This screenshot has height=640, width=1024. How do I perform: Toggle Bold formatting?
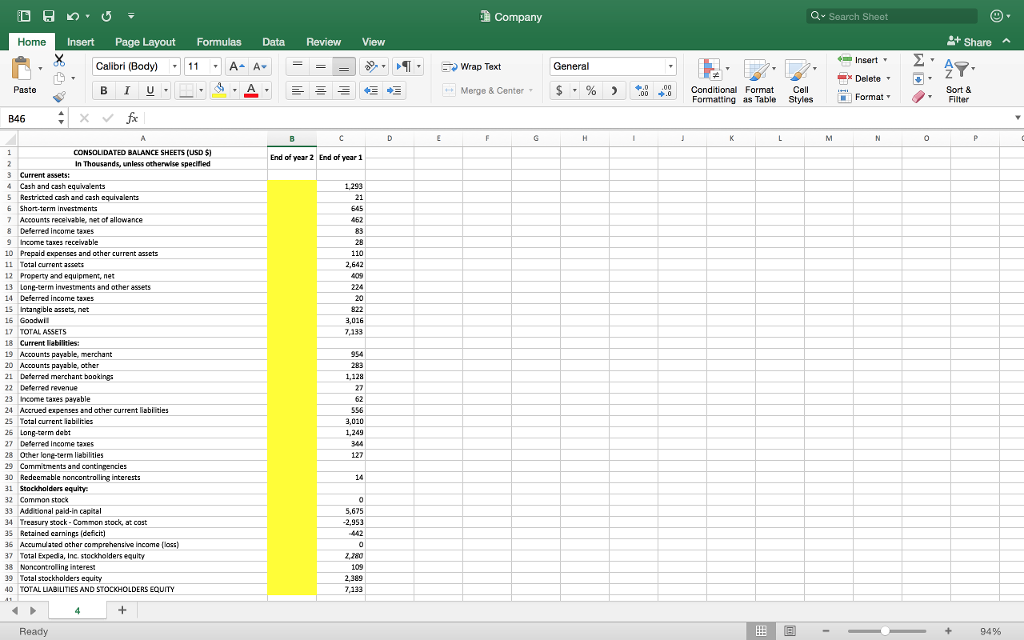point(103,90)
